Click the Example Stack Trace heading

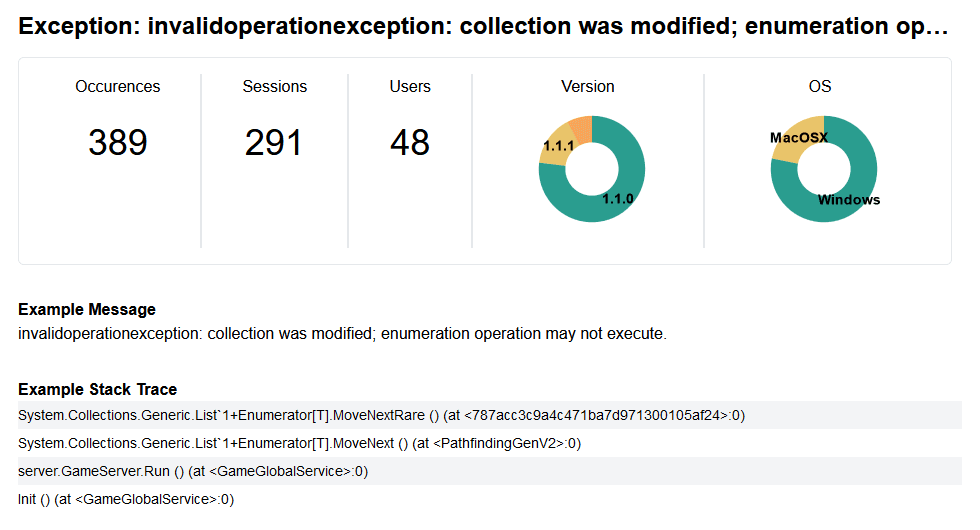97,389
